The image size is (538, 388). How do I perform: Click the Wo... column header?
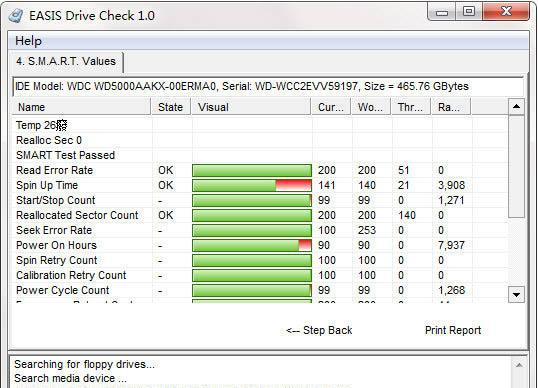(371, 107)
